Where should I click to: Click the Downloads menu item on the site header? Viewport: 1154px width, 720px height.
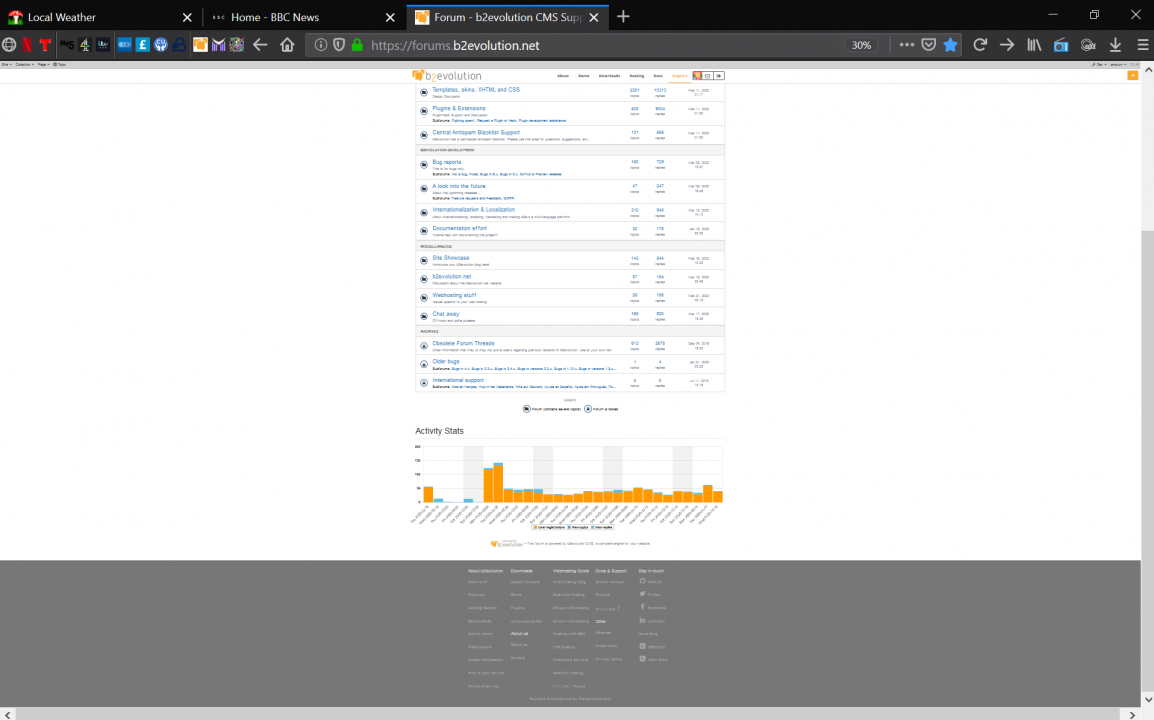point(609,76)
